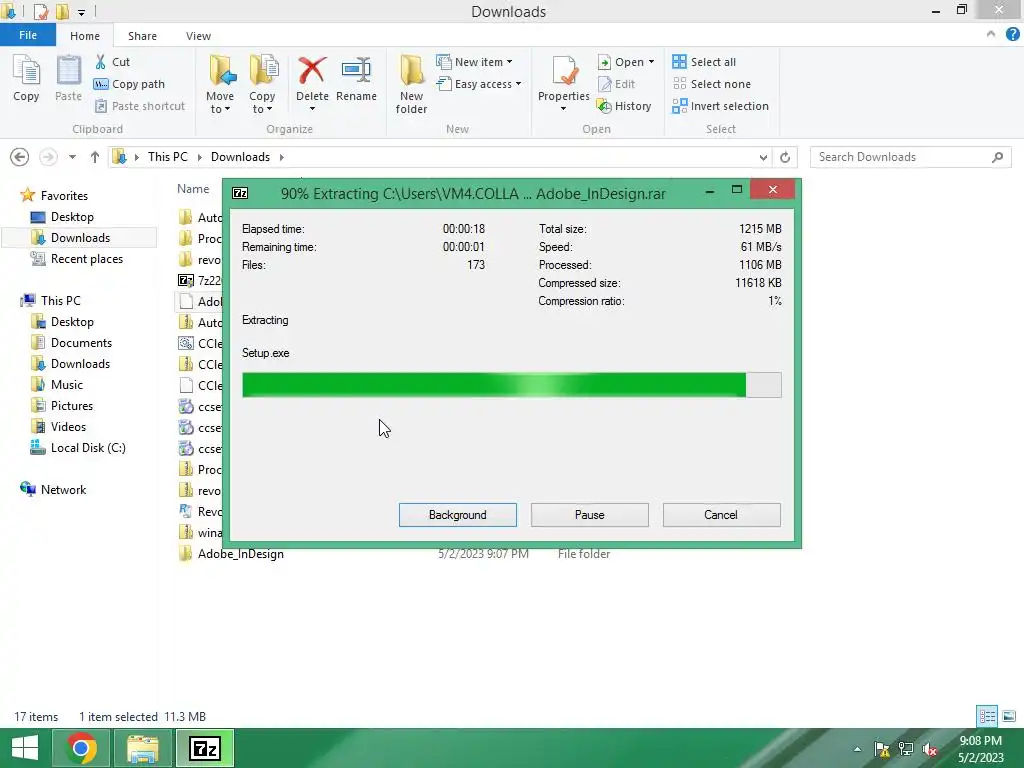Click the muted volume tray icon
The height and width of the screenshot is (768, 1024).
(930, 748)
